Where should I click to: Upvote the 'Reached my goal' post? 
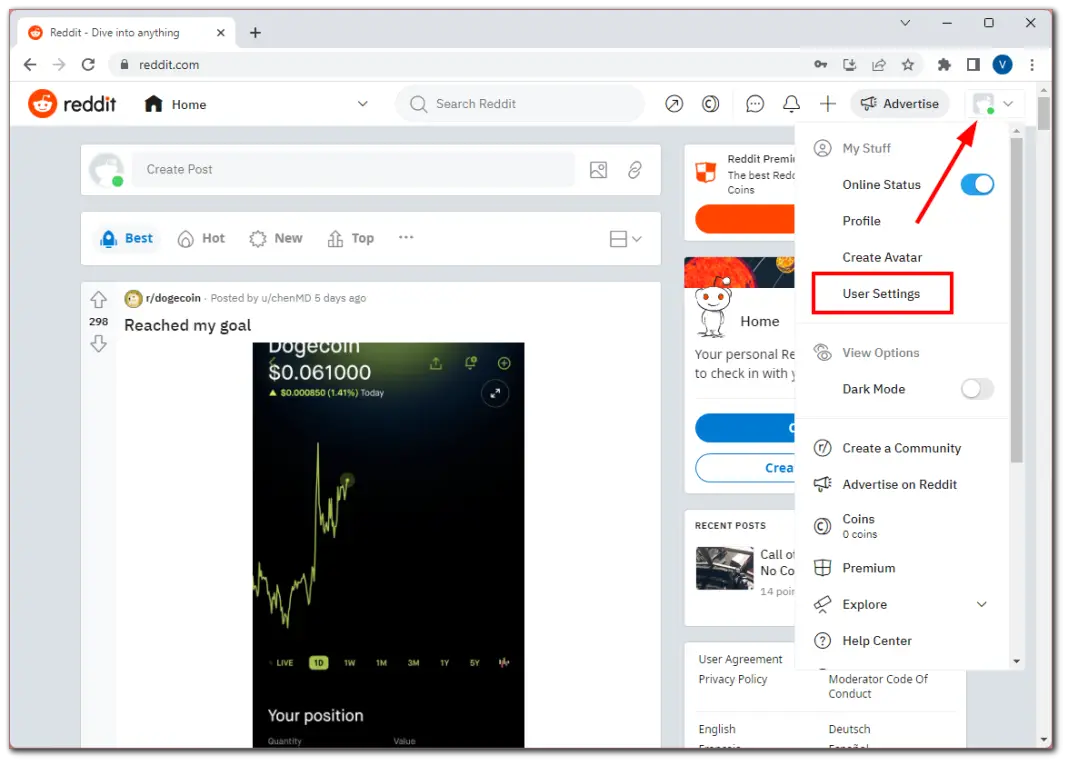pyautogui.click(x=98, y=299)
